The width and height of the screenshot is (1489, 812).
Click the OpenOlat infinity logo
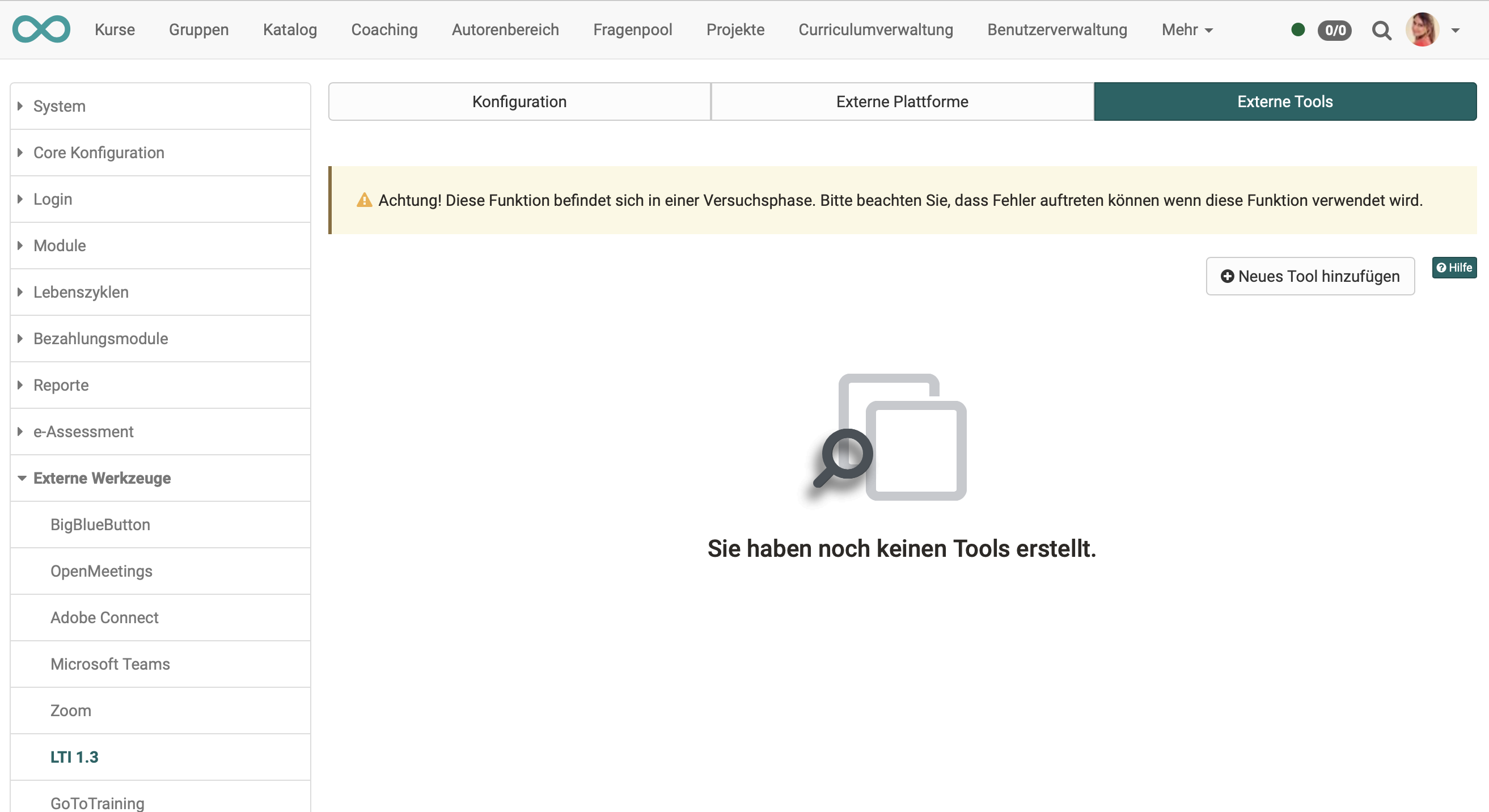pyautogui.click(x=41, y=29)
